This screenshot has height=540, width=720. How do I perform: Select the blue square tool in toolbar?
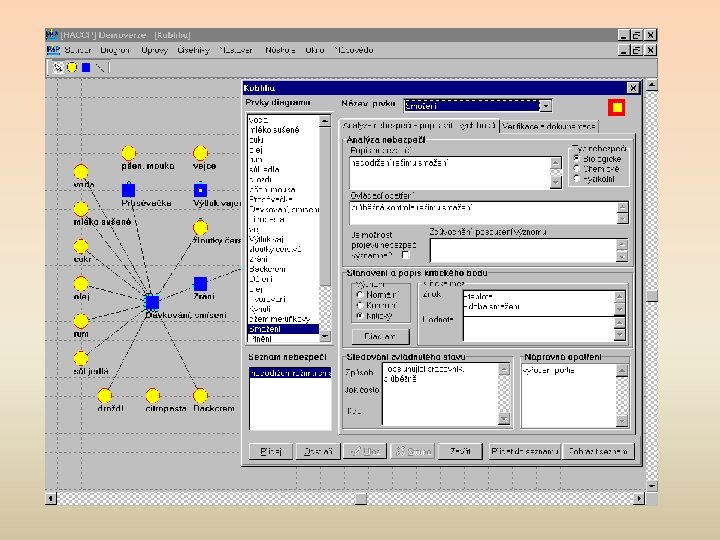click(x=86, y=68)
